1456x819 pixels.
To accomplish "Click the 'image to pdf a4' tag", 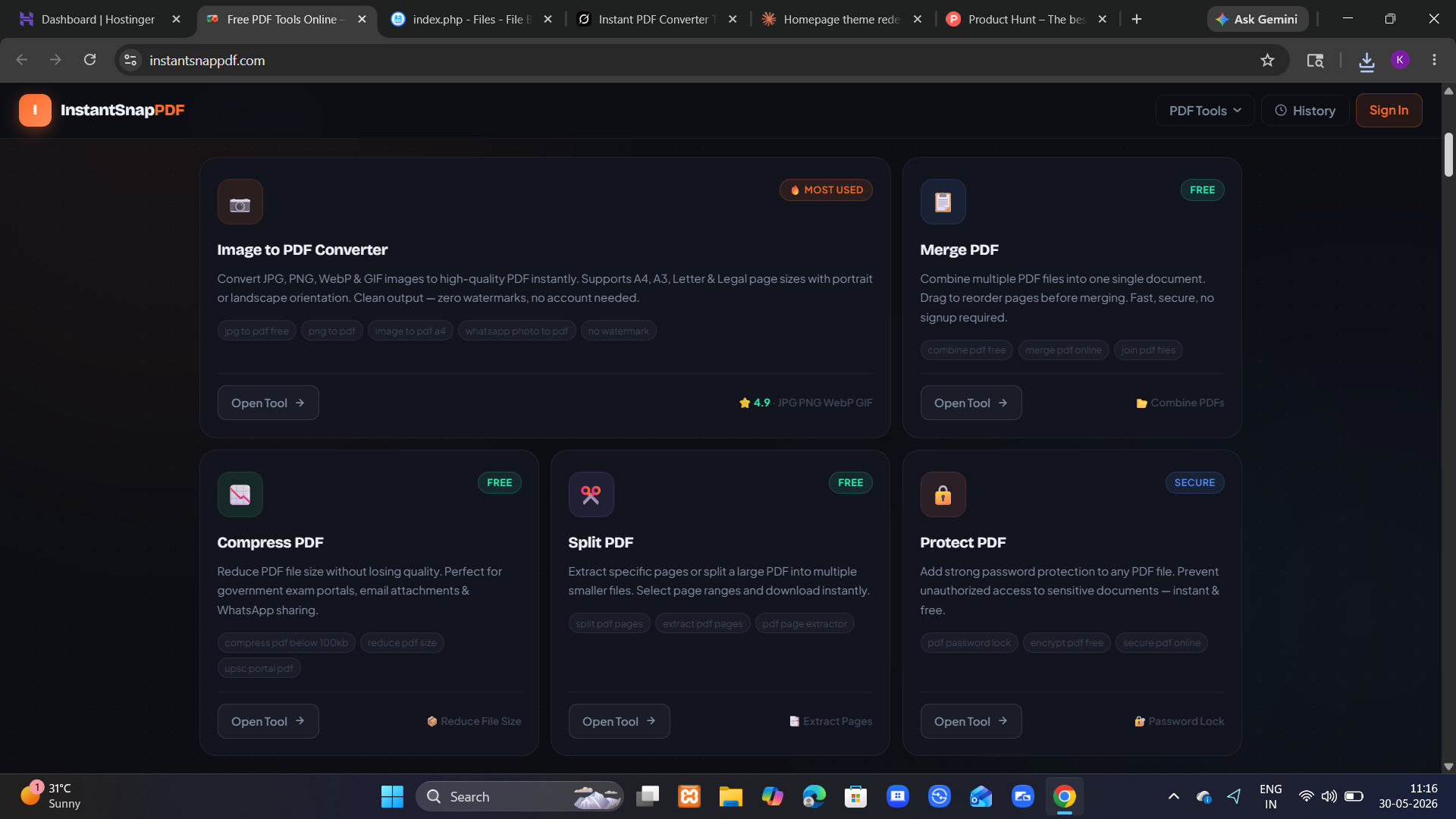I will point(410,331).
